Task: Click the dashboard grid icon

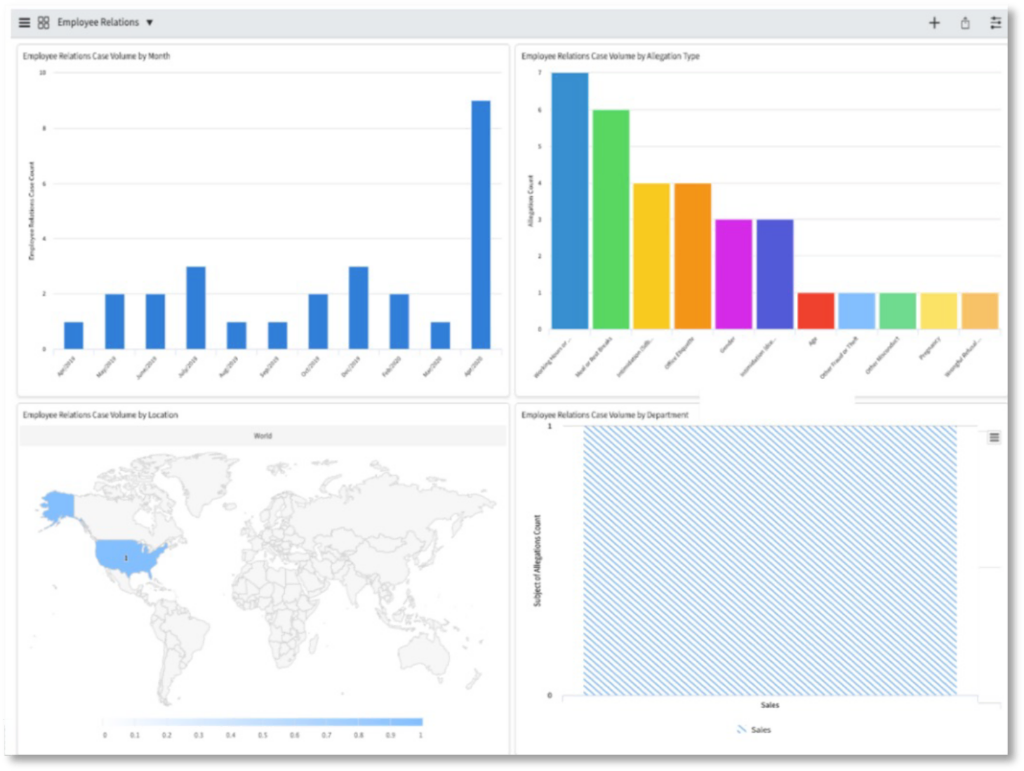Action: 44,22
